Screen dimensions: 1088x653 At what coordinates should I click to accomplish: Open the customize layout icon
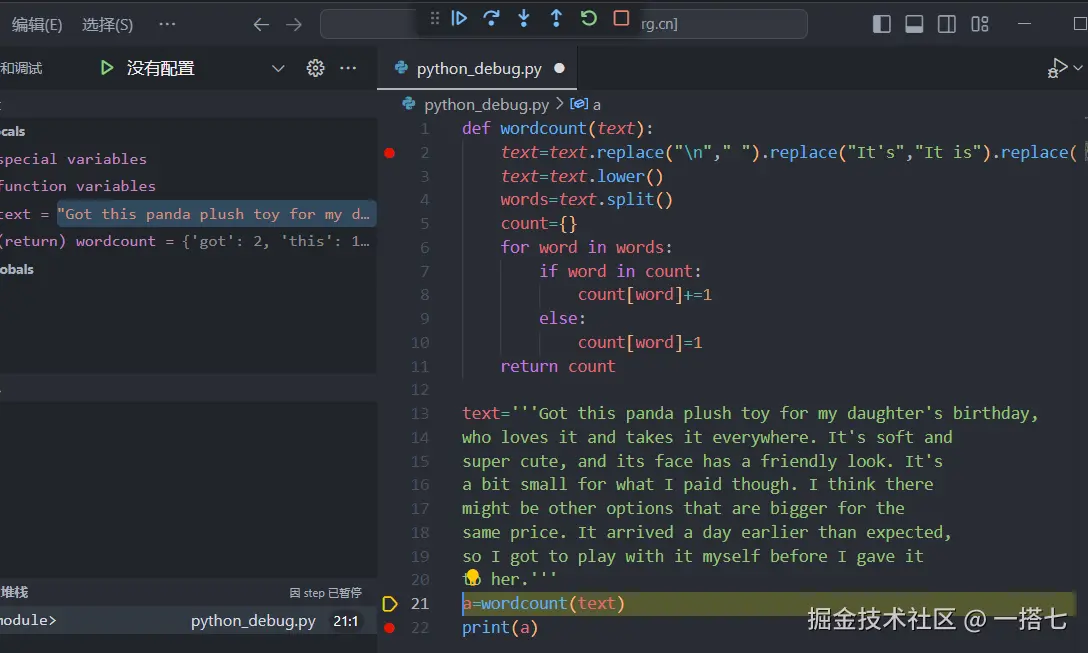[x=980, y=24]
